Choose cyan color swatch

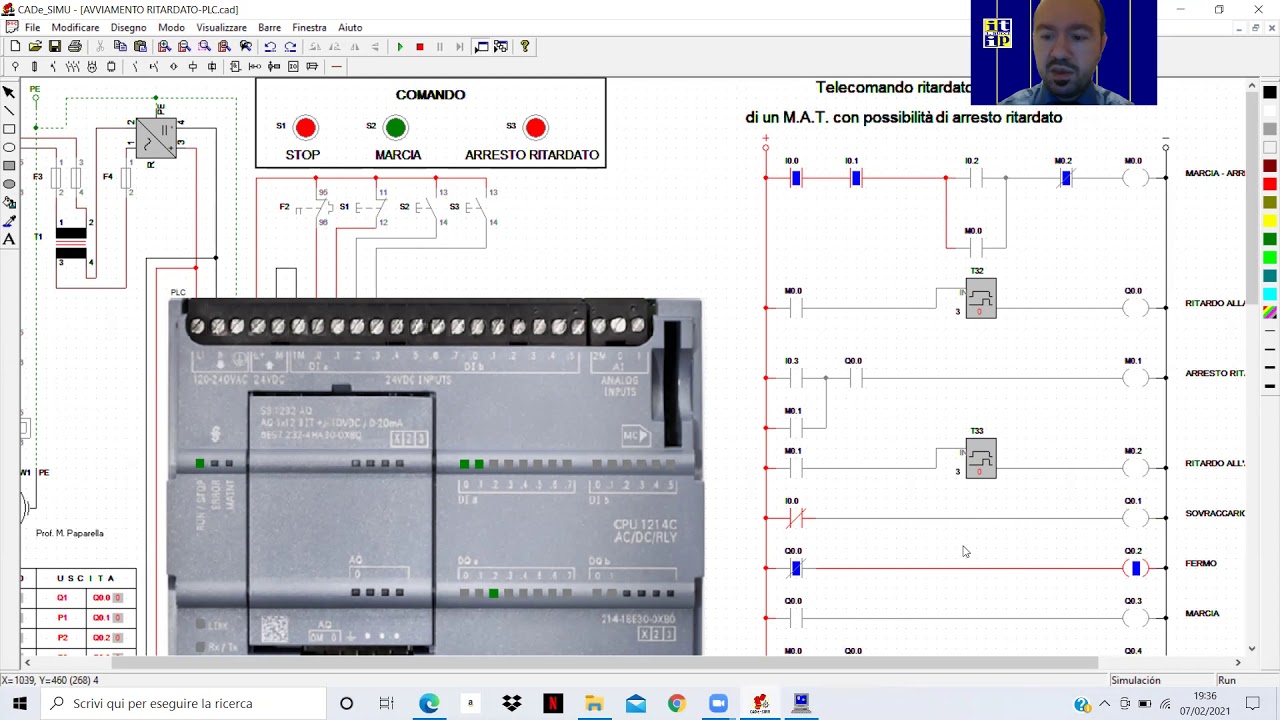[1270, 294]
